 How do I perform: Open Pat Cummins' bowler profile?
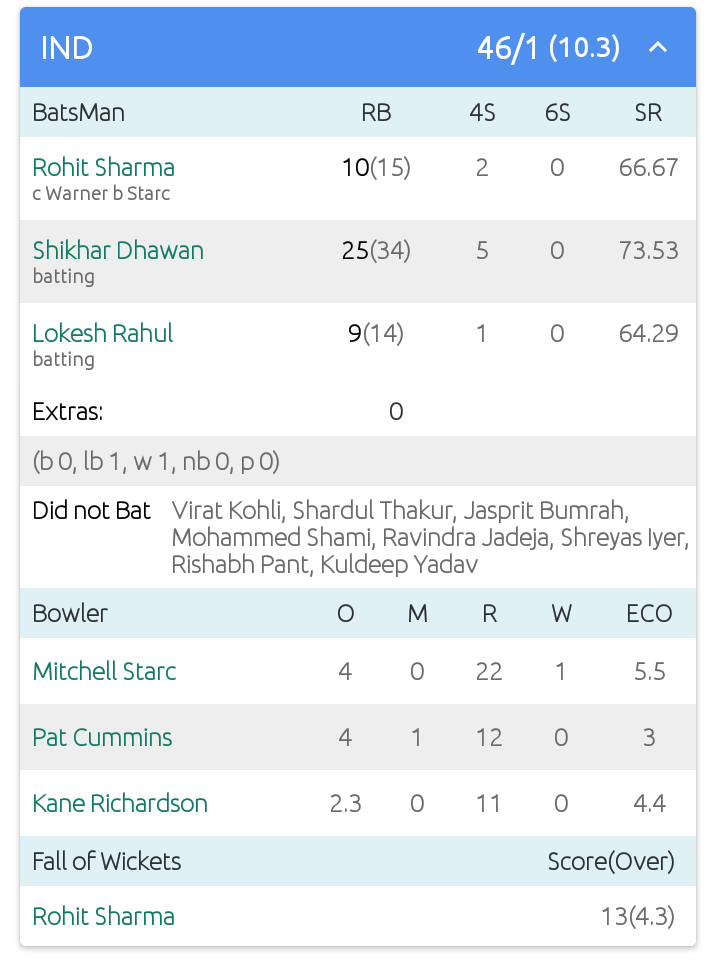click(x=102, y=737)
